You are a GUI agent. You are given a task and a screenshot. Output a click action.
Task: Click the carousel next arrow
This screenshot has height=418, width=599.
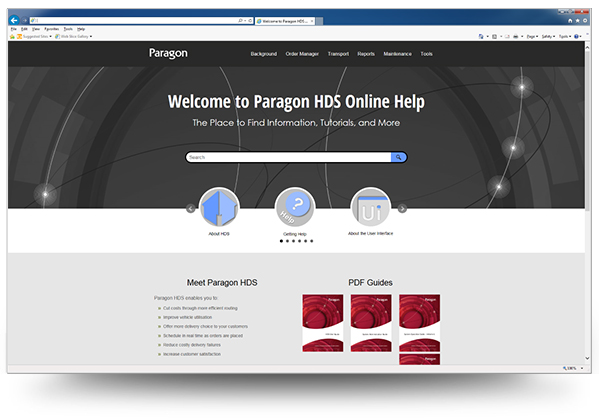click(402, 208)
